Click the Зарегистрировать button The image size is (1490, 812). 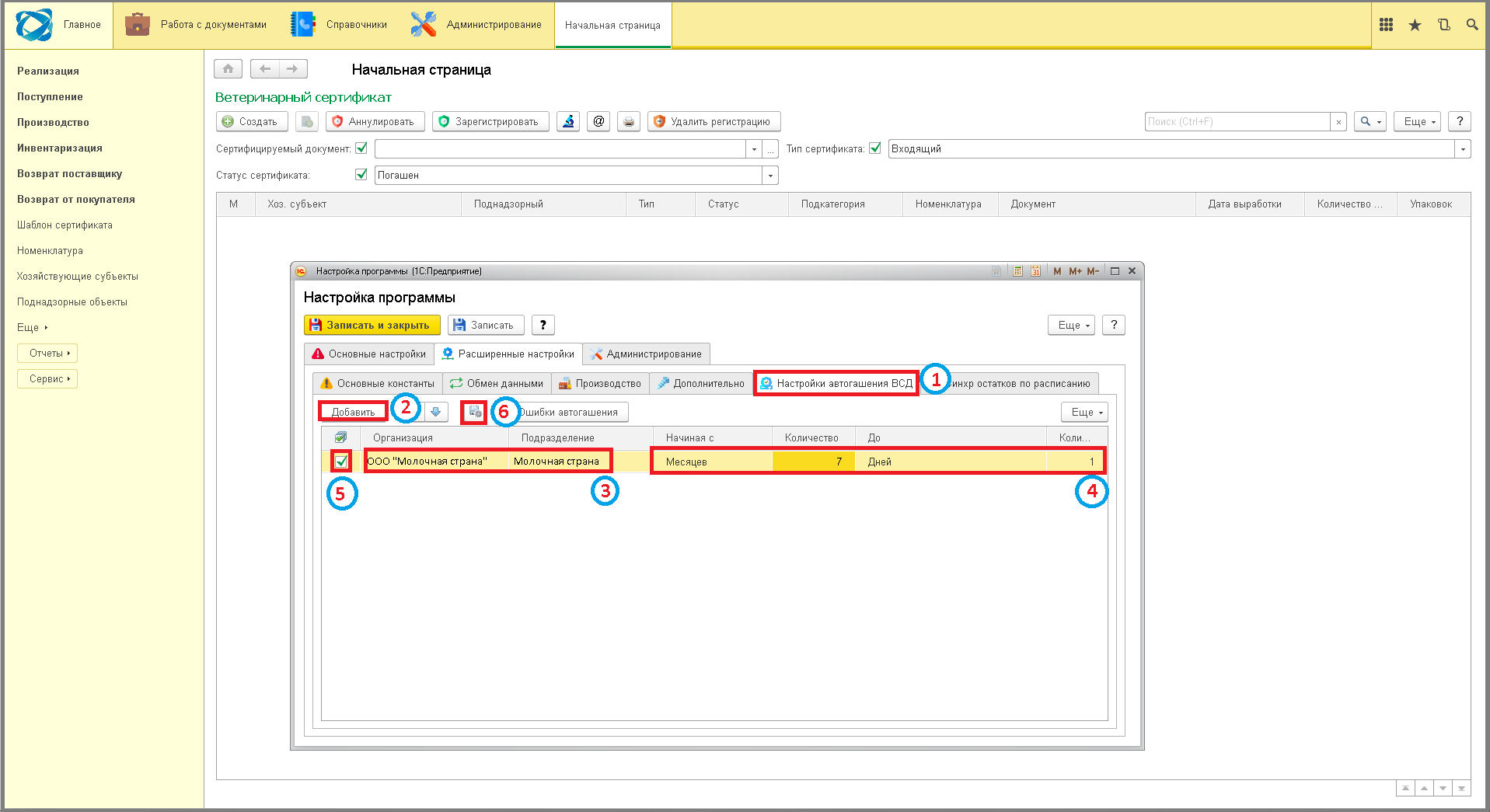coord(490,121)
